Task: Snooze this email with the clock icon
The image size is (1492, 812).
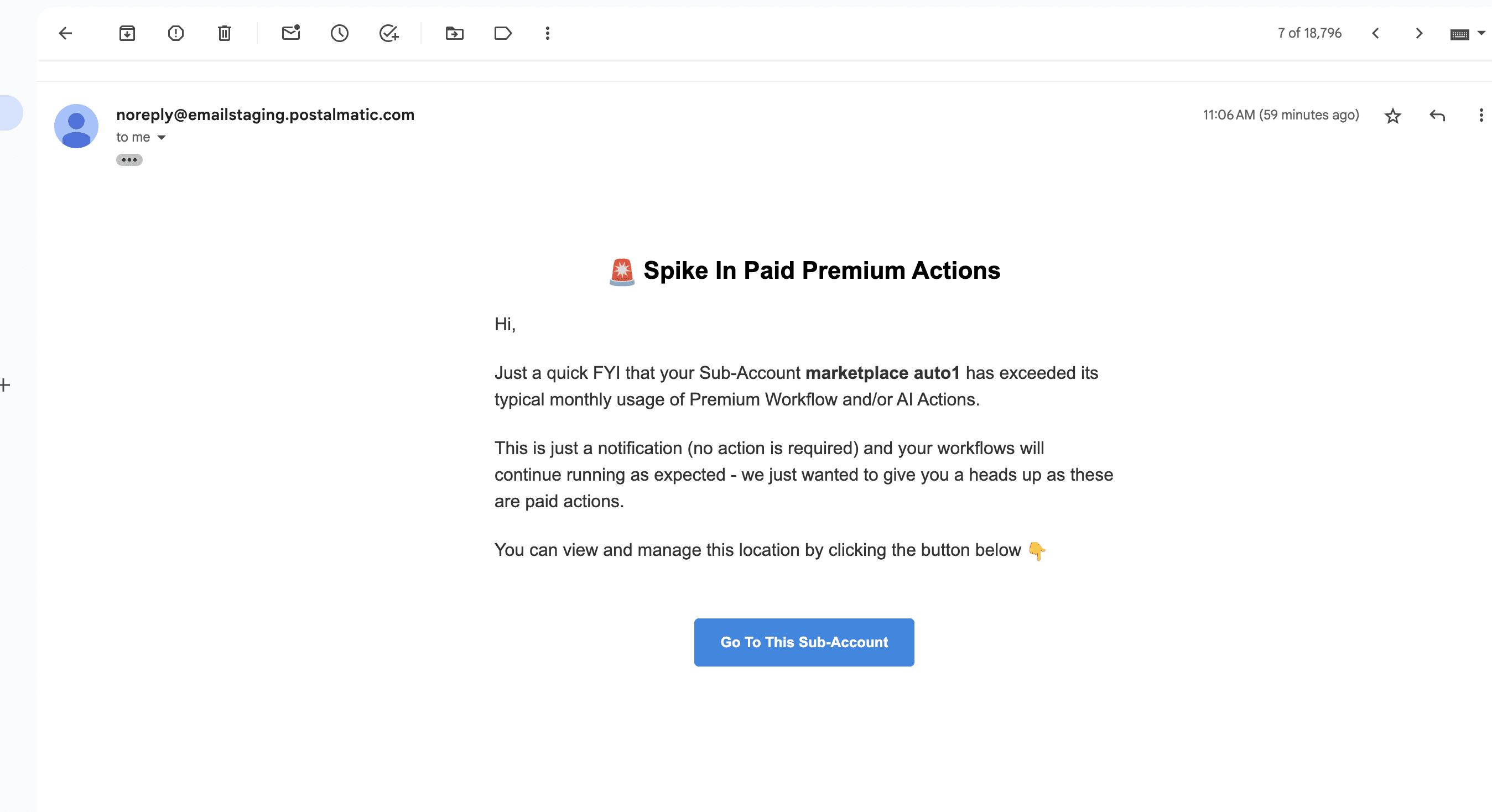Action: (340, 33)
